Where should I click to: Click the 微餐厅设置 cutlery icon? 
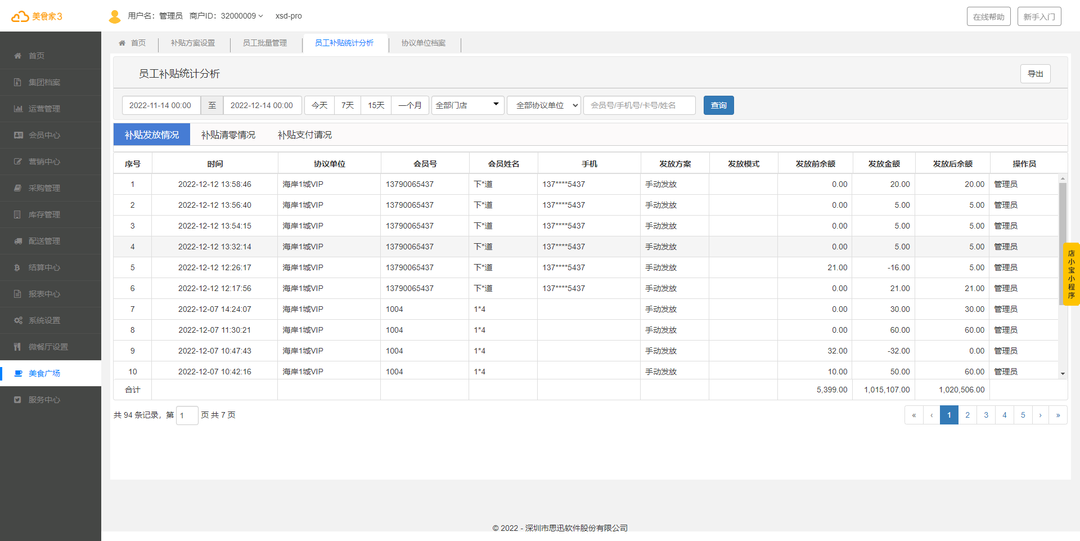click(18, 347)
